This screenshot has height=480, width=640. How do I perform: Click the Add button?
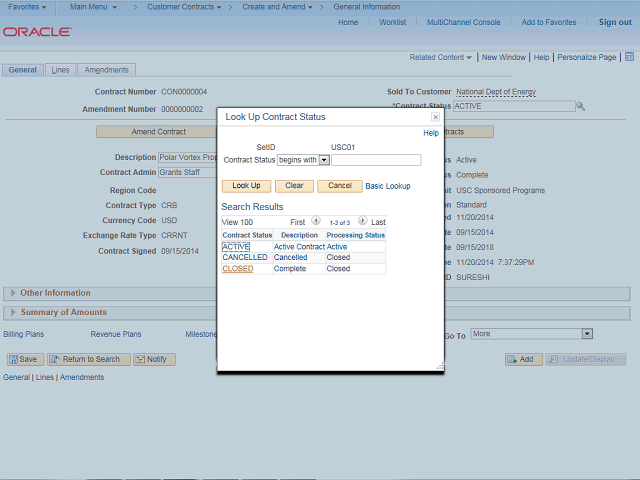(524, 359)
